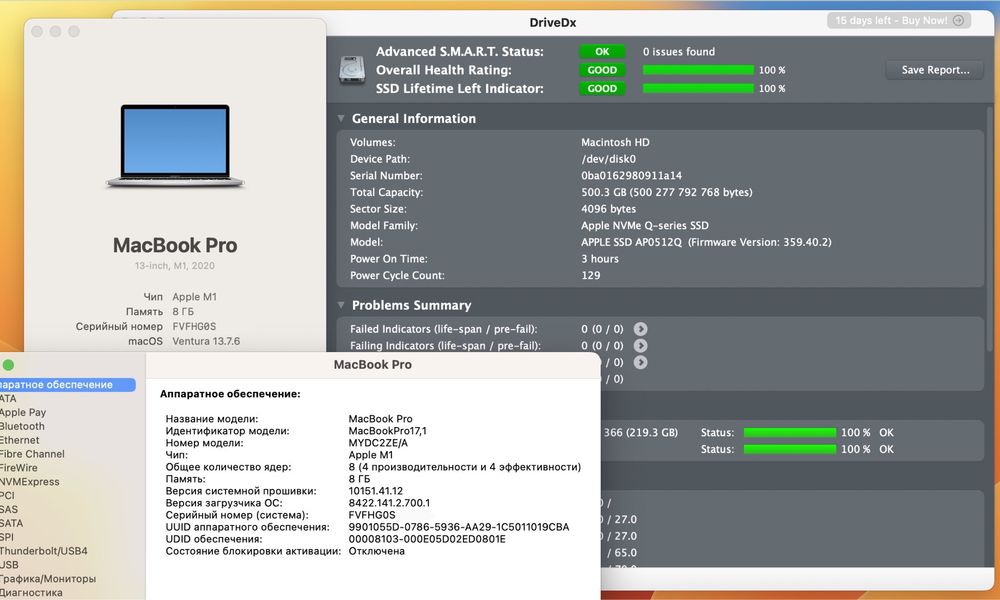This screenshot has width=1000, height=600.
Task: Click the DriveDx window scrollbar
Action: pos(989,230)
